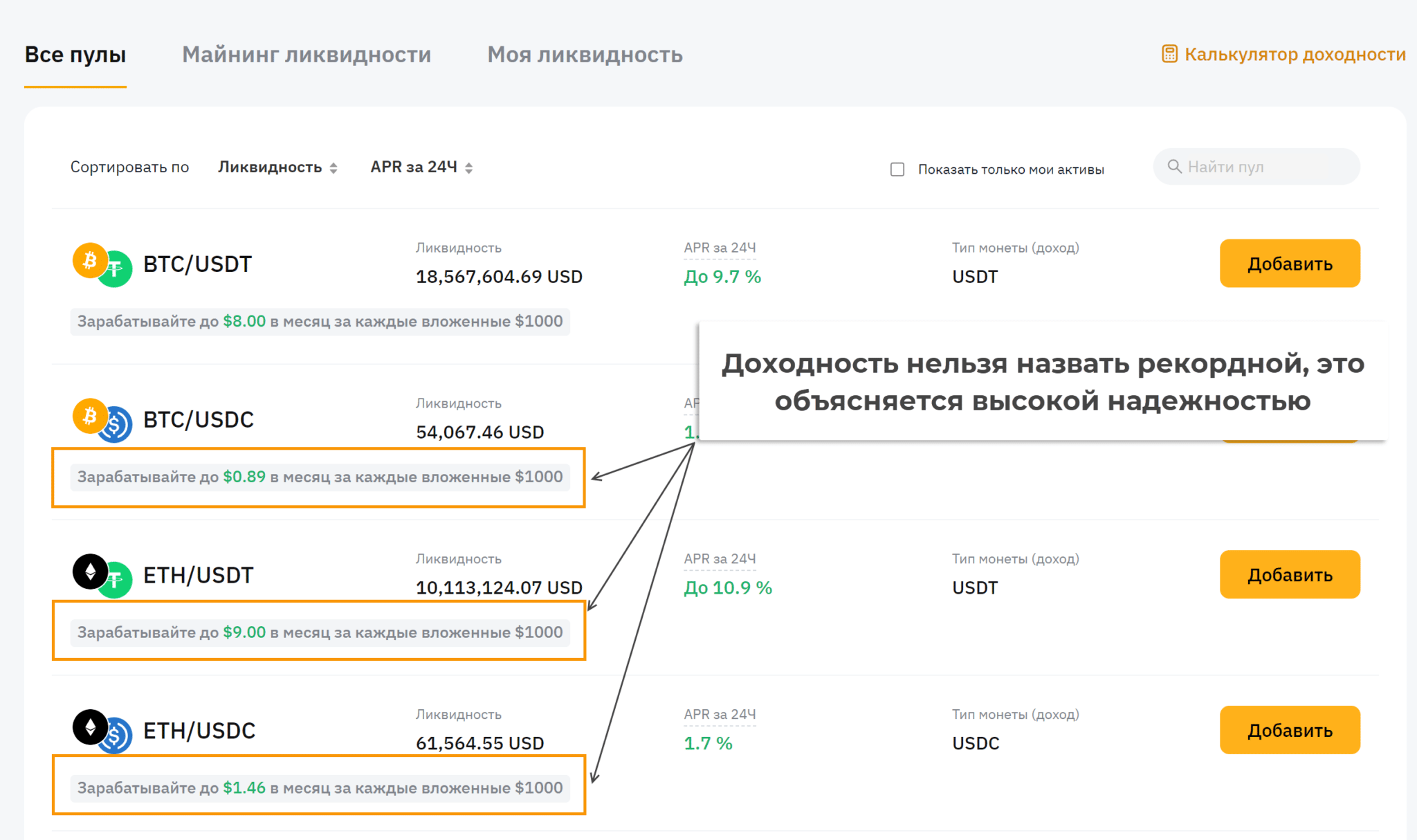The height and width of the screenshot is (840, 1417).
Task: Open Калькулятор доходности link
Action: pyautogui.click(x=1295, y=54)
